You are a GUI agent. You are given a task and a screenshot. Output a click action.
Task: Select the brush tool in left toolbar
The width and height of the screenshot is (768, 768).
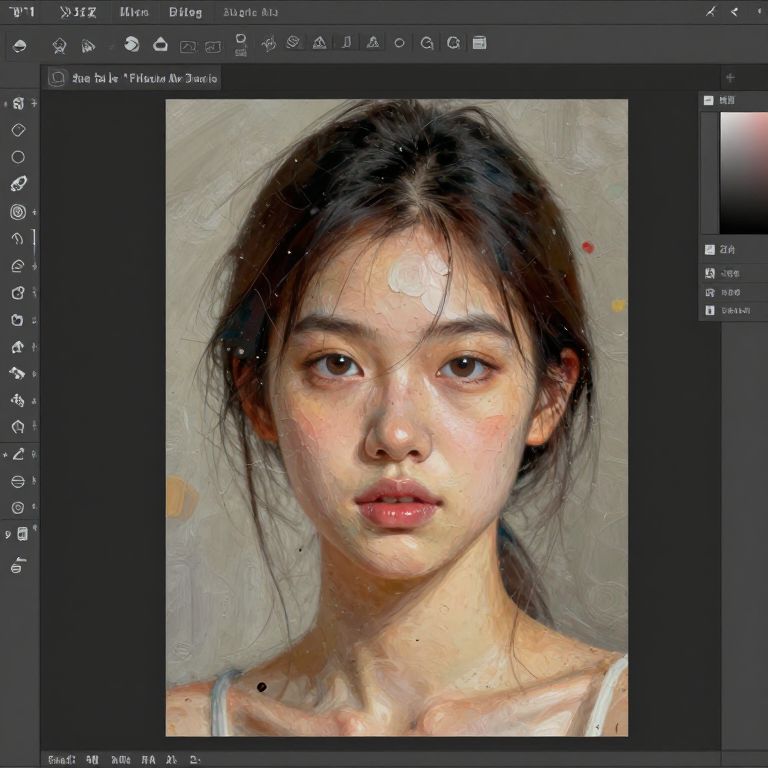18,184
